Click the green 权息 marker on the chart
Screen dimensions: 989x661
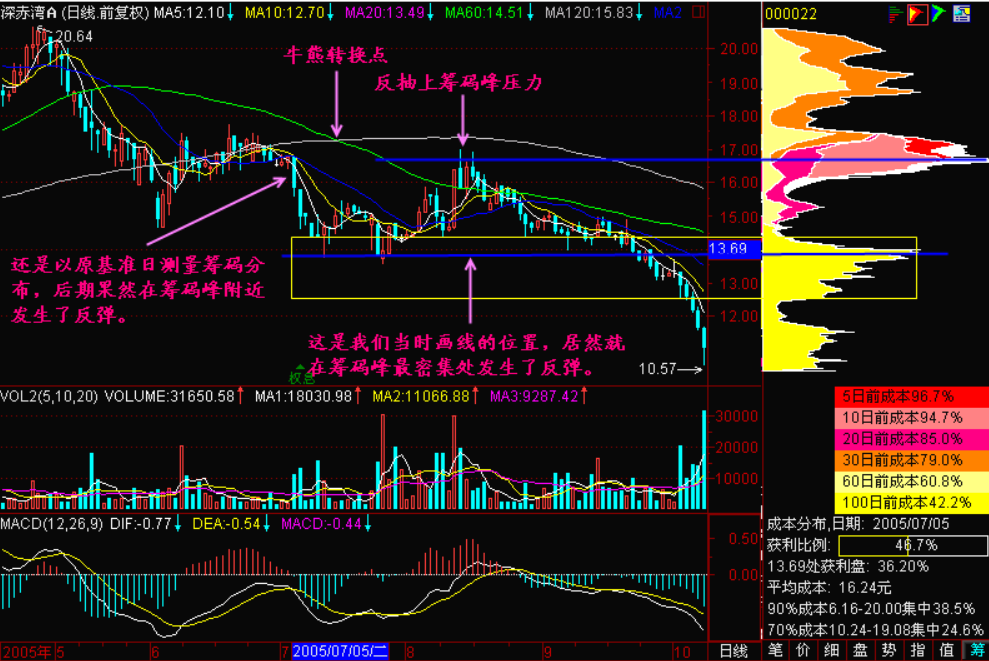point(302,378)
